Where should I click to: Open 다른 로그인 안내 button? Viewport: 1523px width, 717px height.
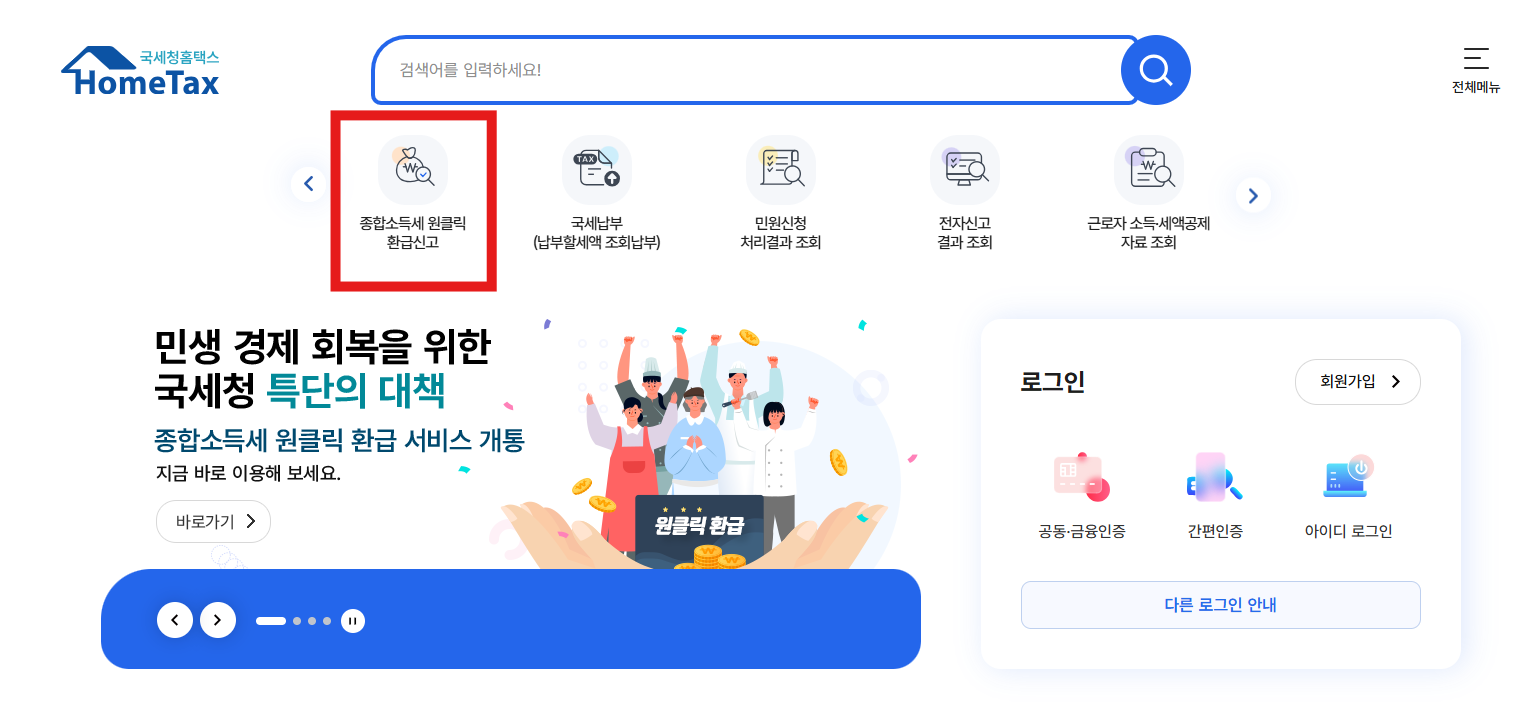click(x=1221, y=605)
